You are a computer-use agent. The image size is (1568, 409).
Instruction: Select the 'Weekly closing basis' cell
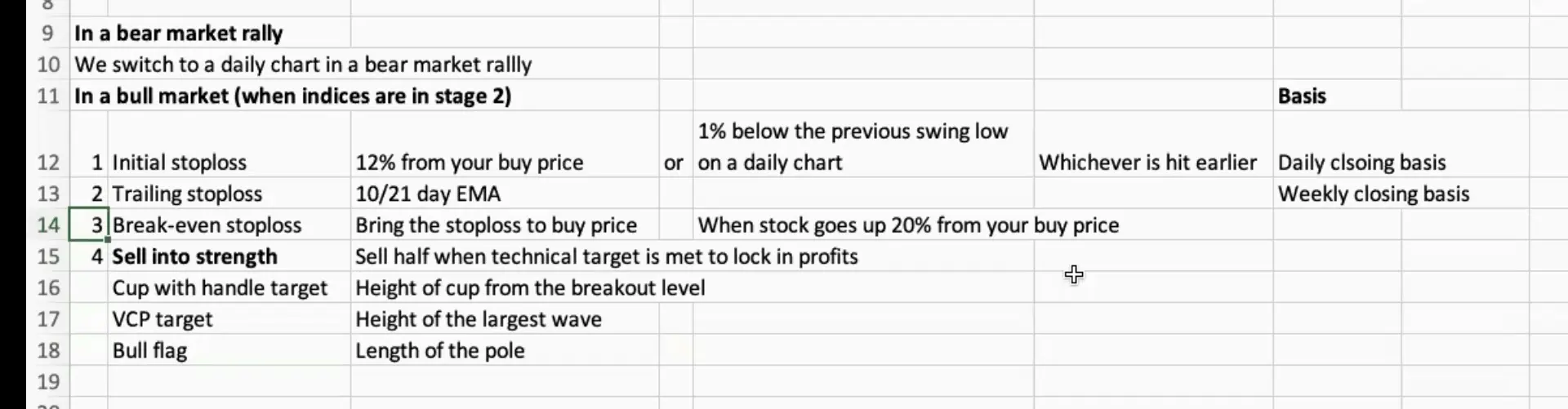[1400, 194]
